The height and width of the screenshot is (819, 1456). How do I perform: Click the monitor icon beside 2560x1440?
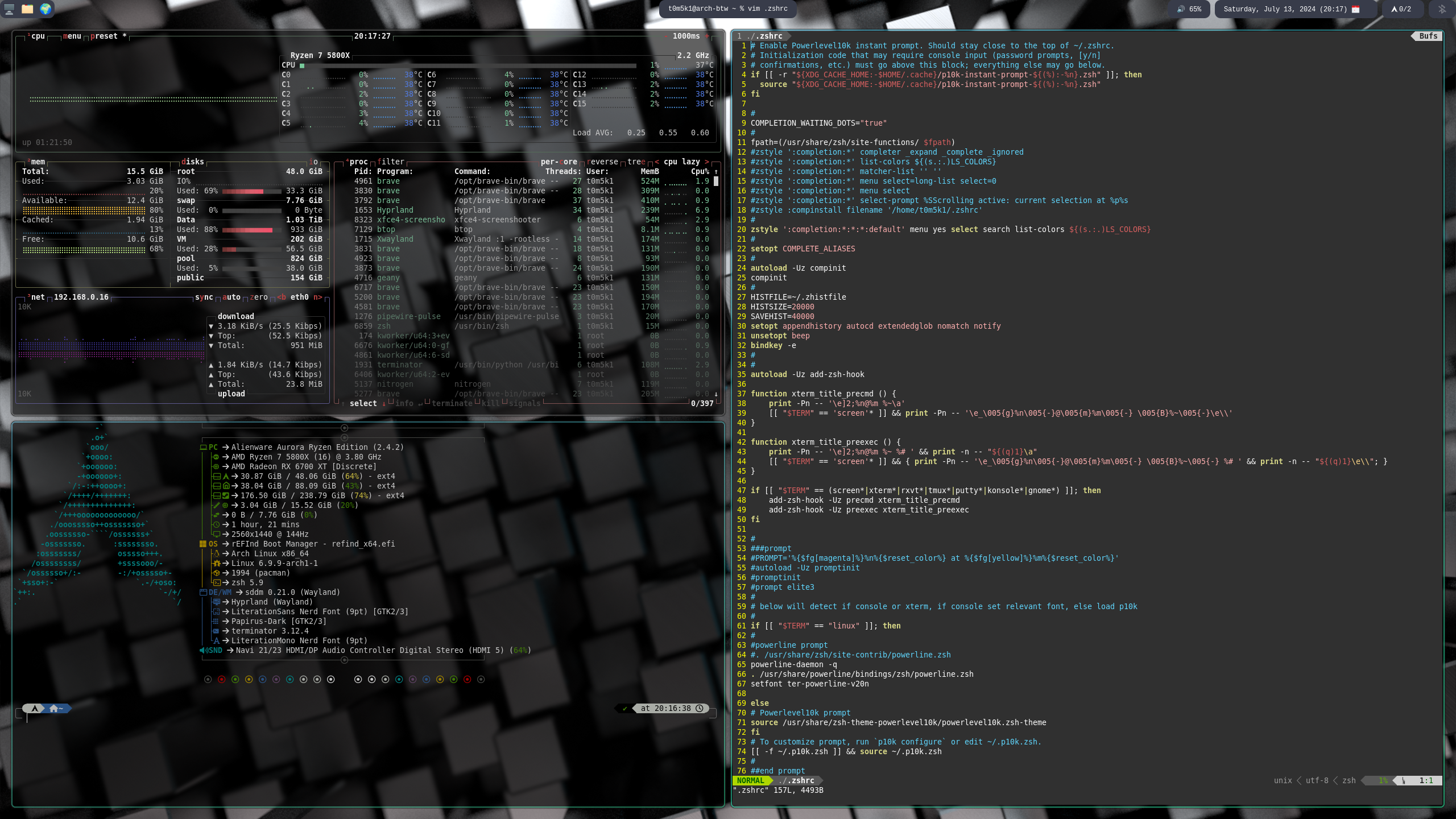pos(216,534)
